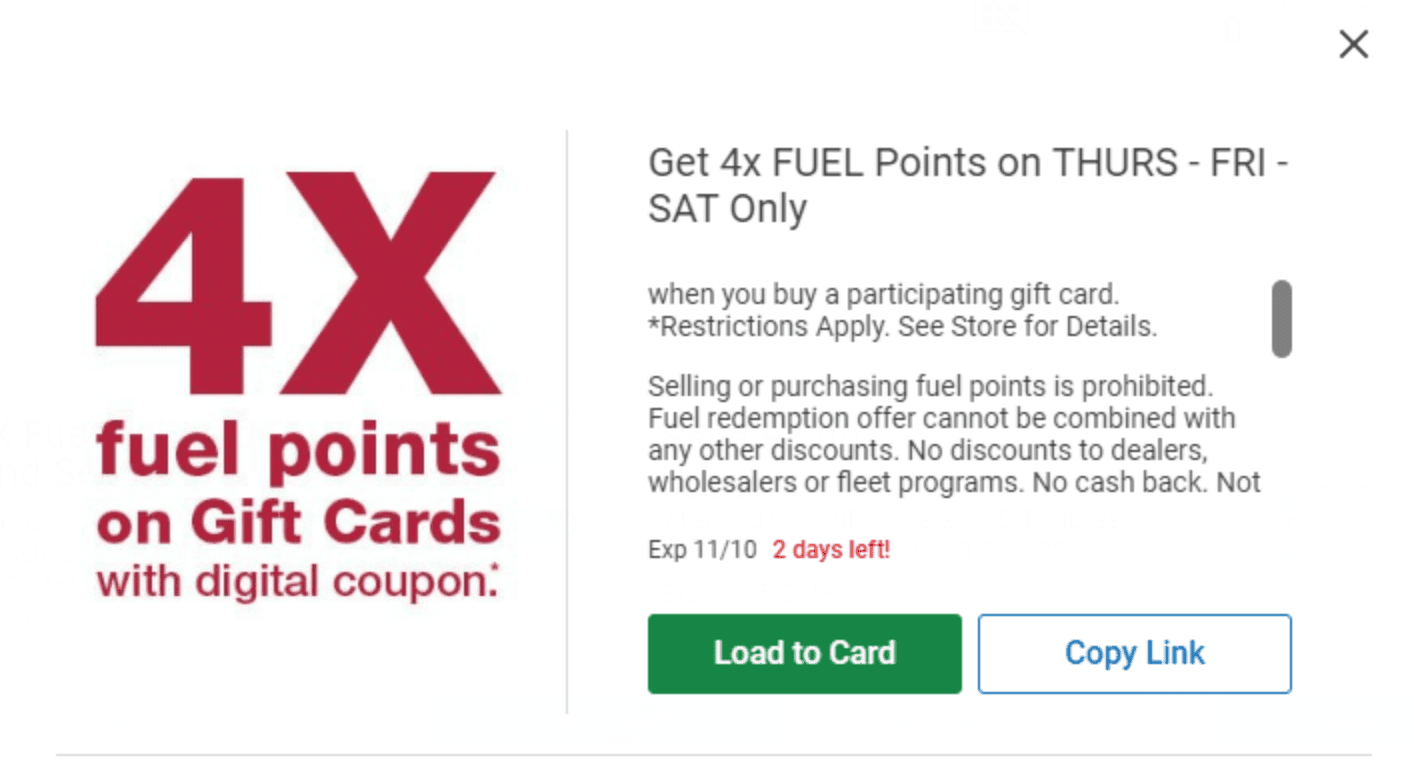Click 'Fuel redemption offer cannot be combined' line

(x=941, y=418)
